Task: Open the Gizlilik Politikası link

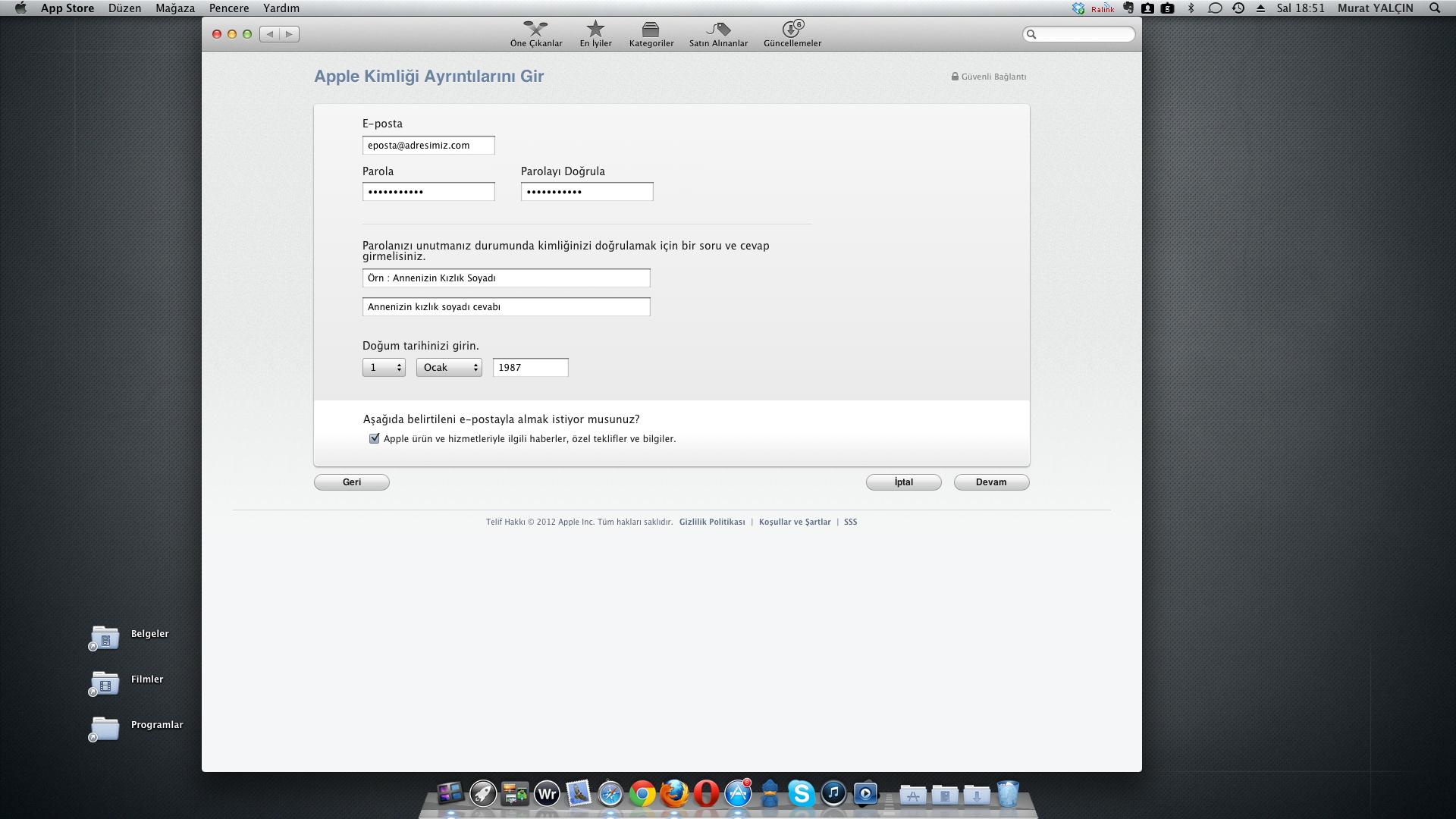Action: pyautogui.click(x=711, y=522)
